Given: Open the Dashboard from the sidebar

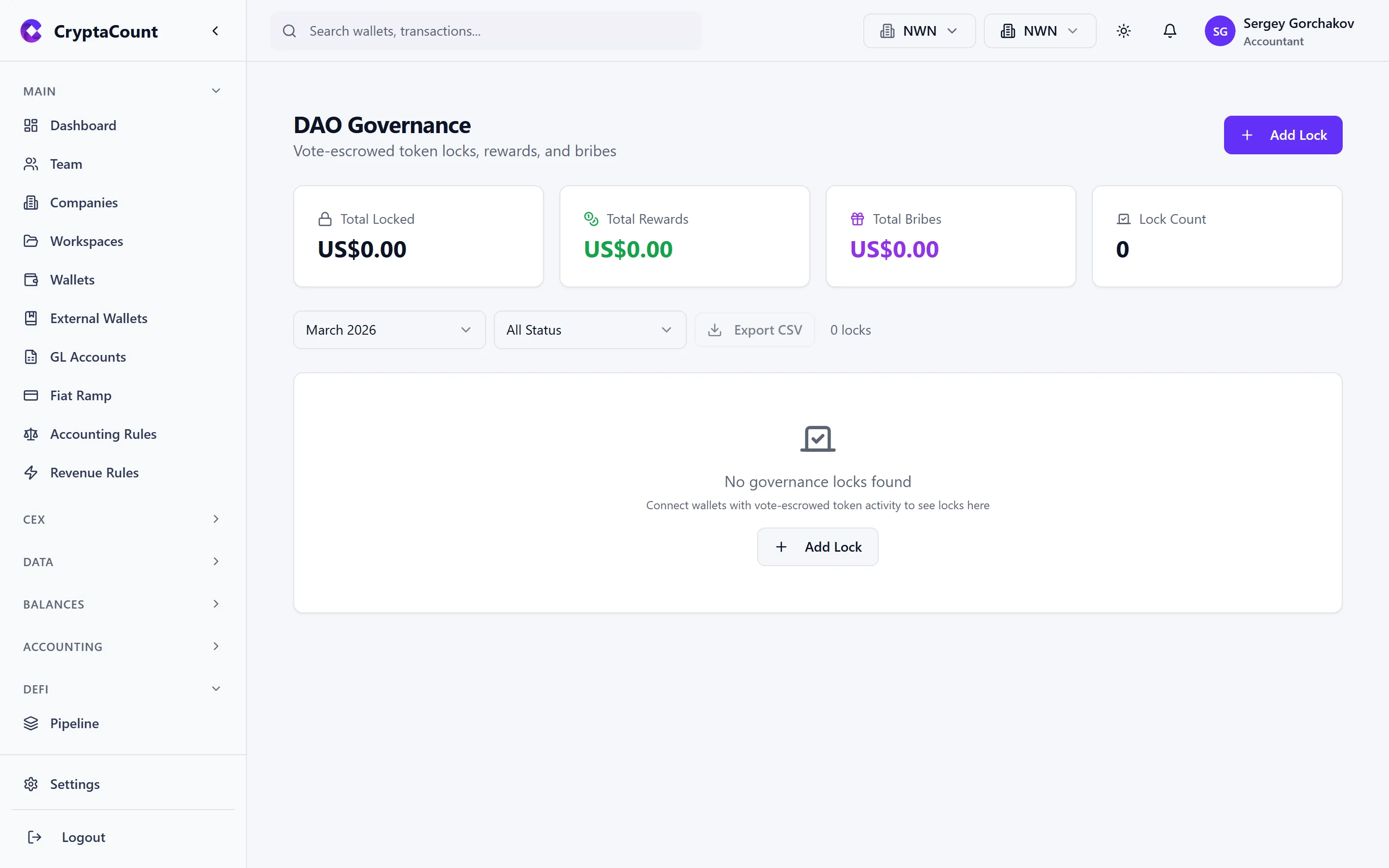Looking at the screenshot, I should point(82,125).
